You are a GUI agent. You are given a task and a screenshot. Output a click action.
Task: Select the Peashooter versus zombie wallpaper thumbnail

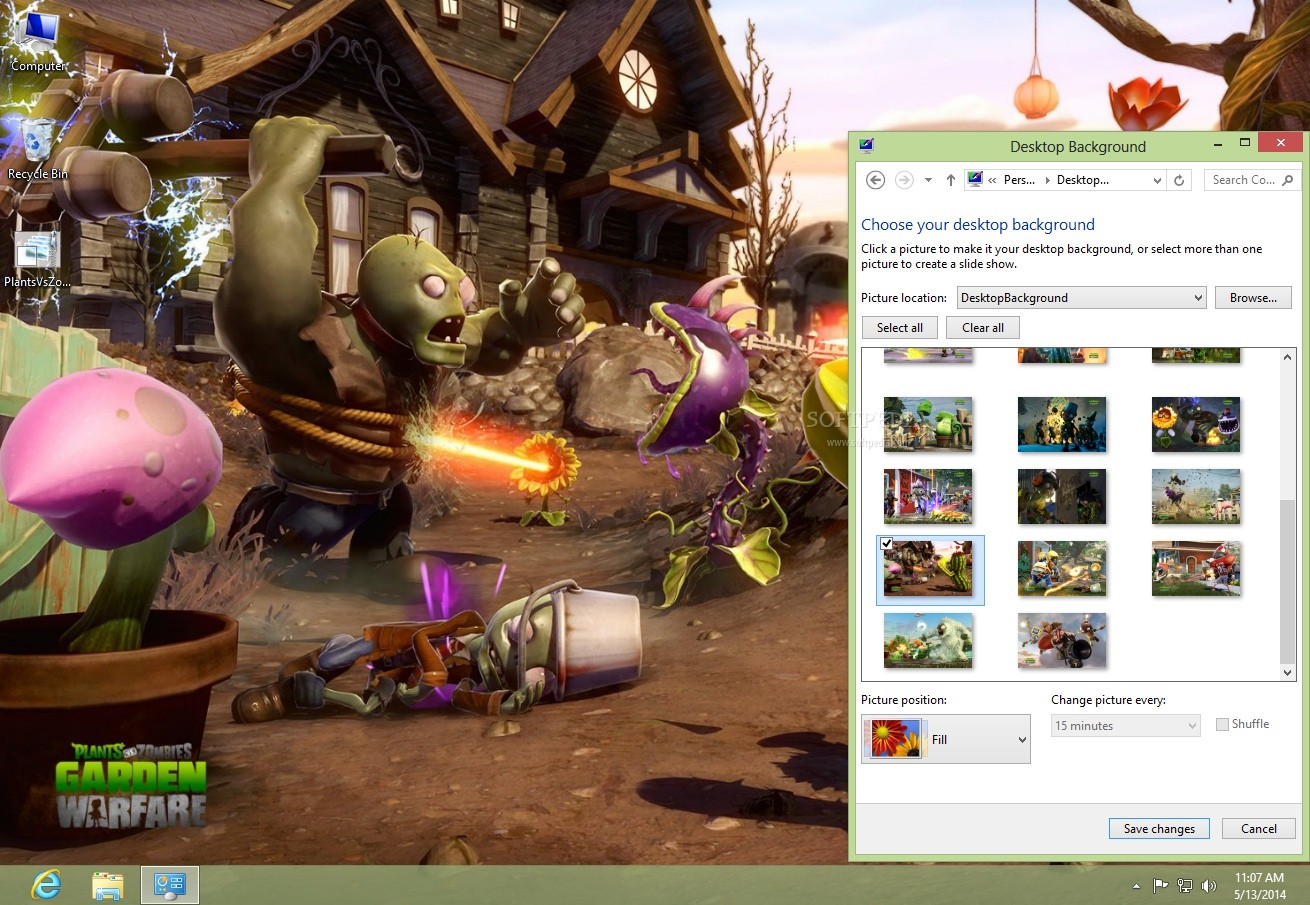pyautogui.click(x=928, y=424)
